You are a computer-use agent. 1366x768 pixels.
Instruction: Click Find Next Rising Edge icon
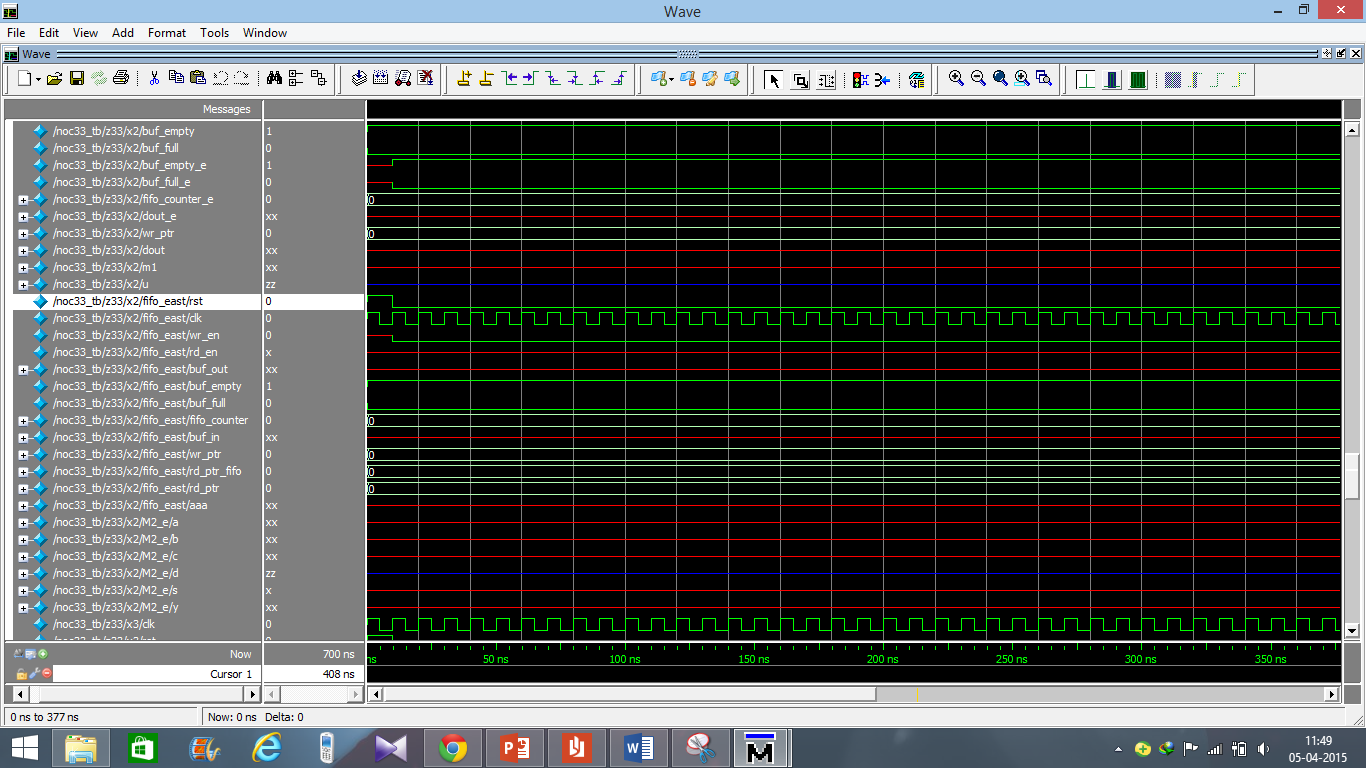click(620, 78)
